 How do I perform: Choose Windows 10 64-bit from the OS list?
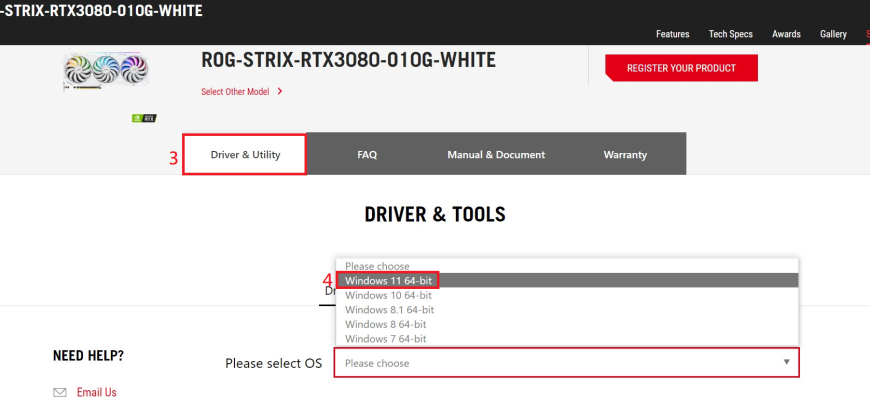pyautogui.click(x=389, y=295)
